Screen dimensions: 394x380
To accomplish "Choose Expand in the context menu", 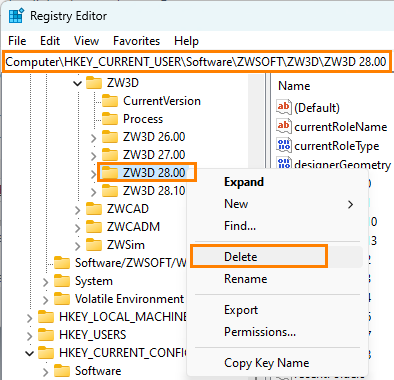I will coord(278,182).
